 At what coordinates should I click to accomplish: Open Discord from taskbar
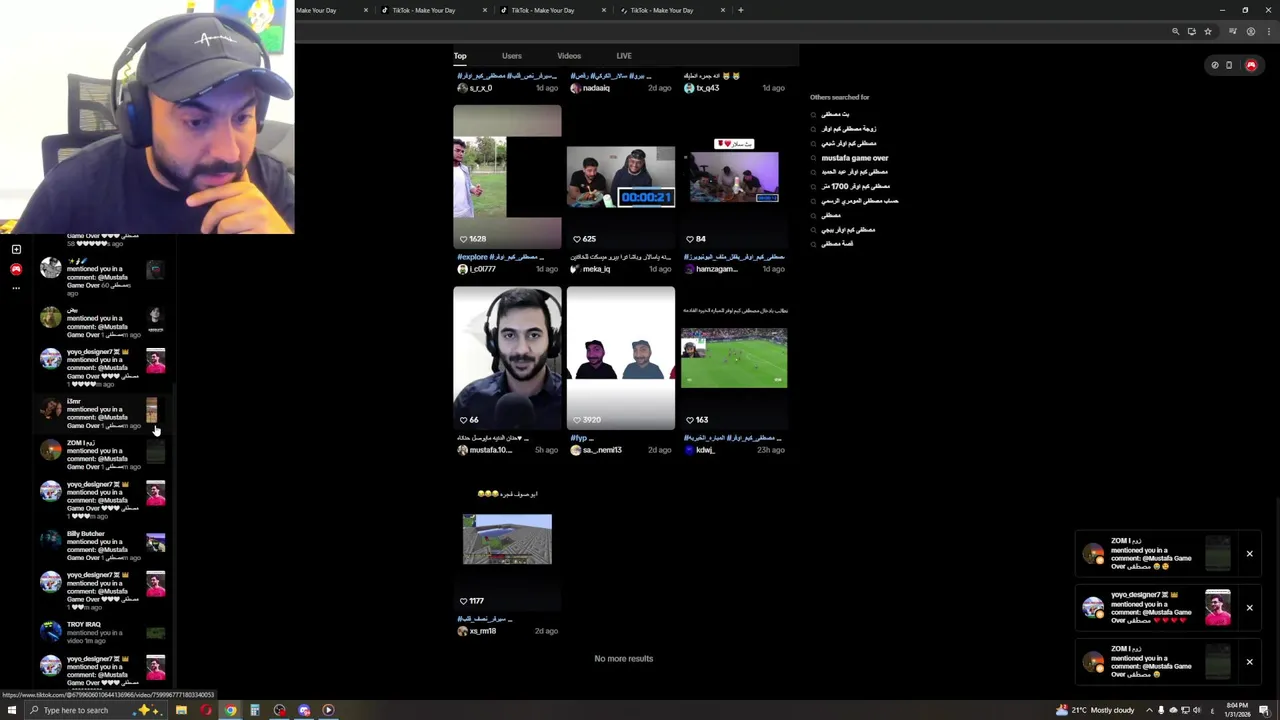(x=304, y=710)
